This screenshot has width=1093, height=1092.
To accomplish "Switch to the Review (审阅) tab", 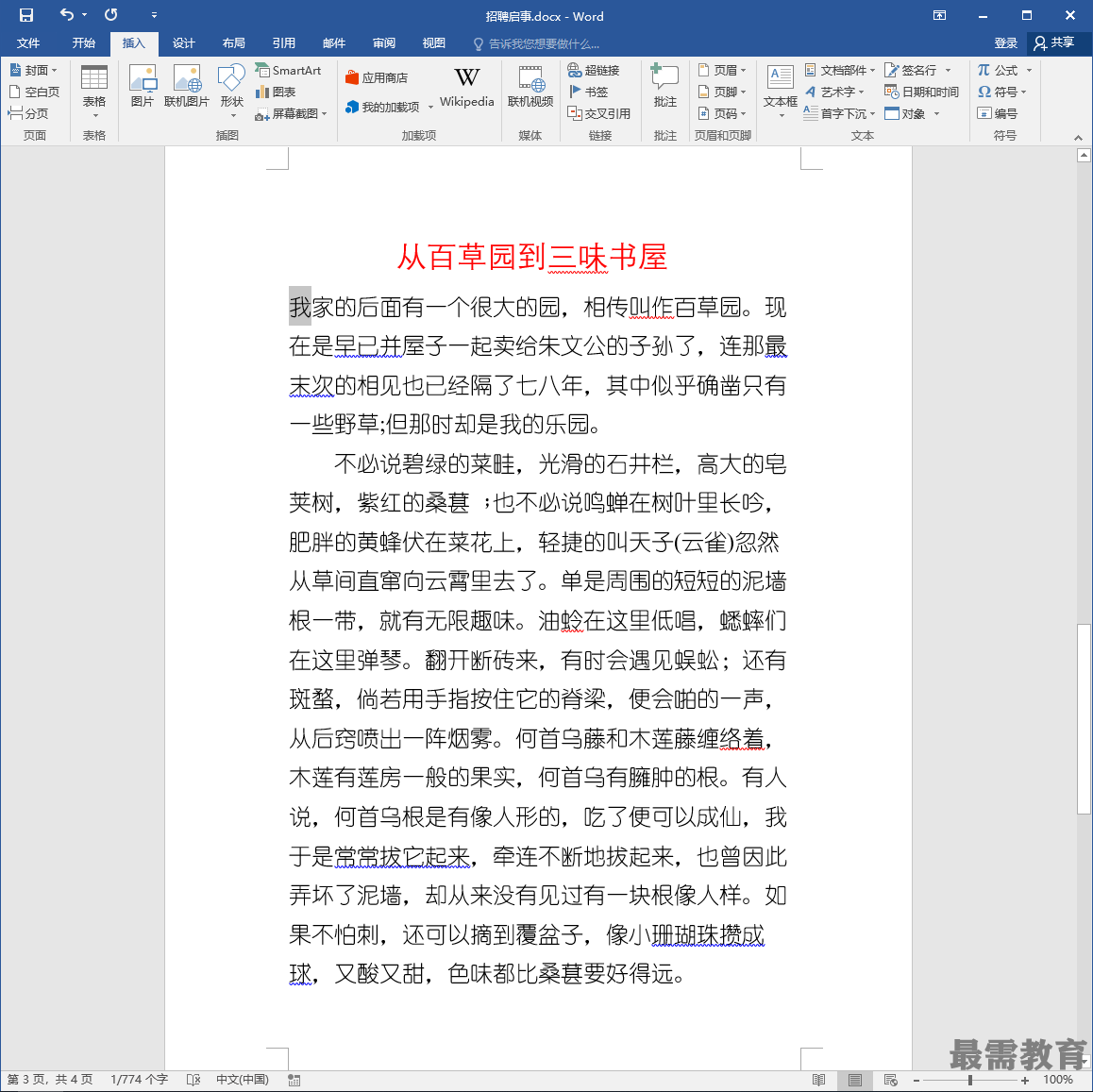I will [384, 43].
